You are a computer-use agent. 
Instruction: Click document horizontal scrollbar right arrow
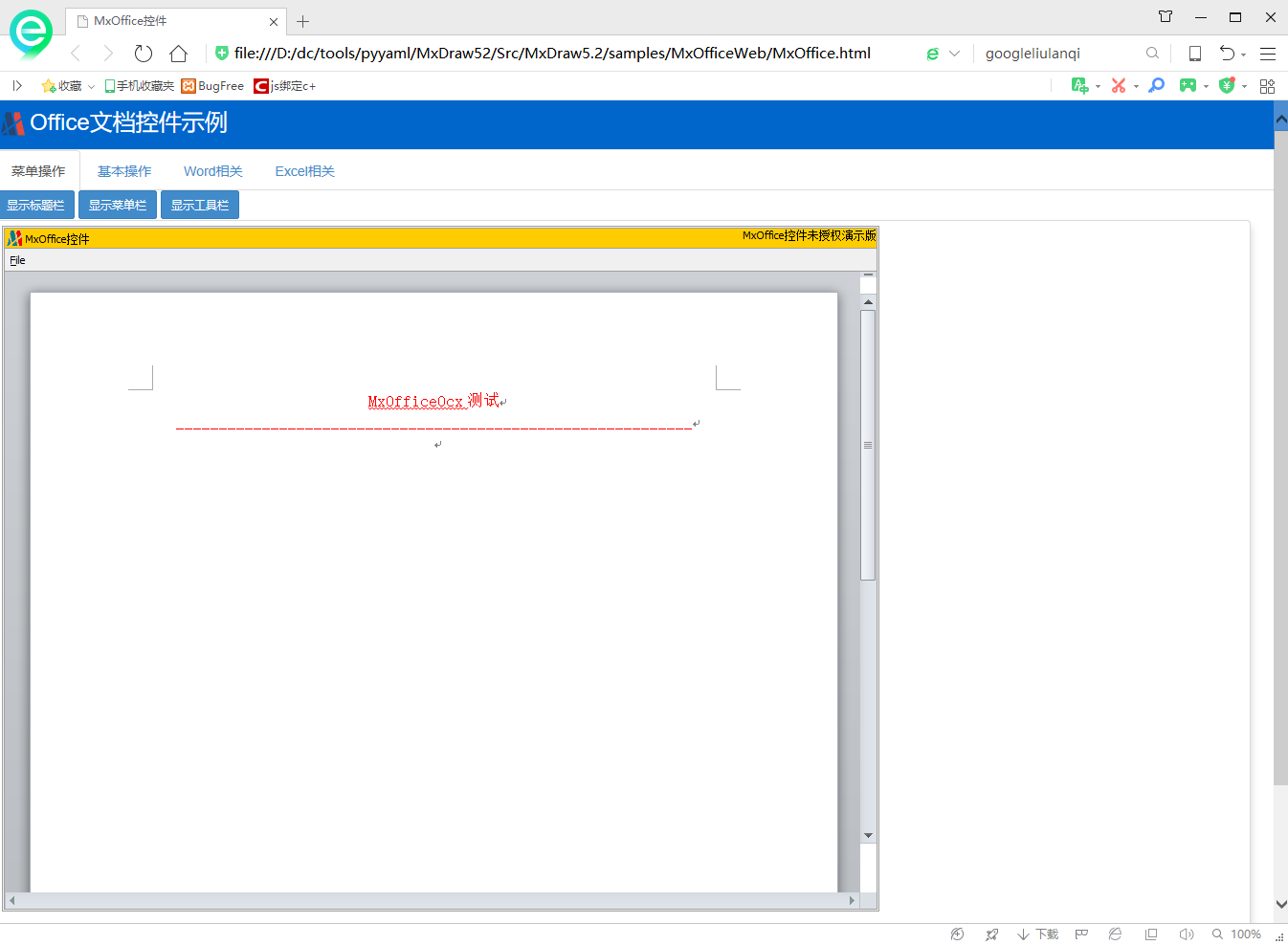(852, 900)
